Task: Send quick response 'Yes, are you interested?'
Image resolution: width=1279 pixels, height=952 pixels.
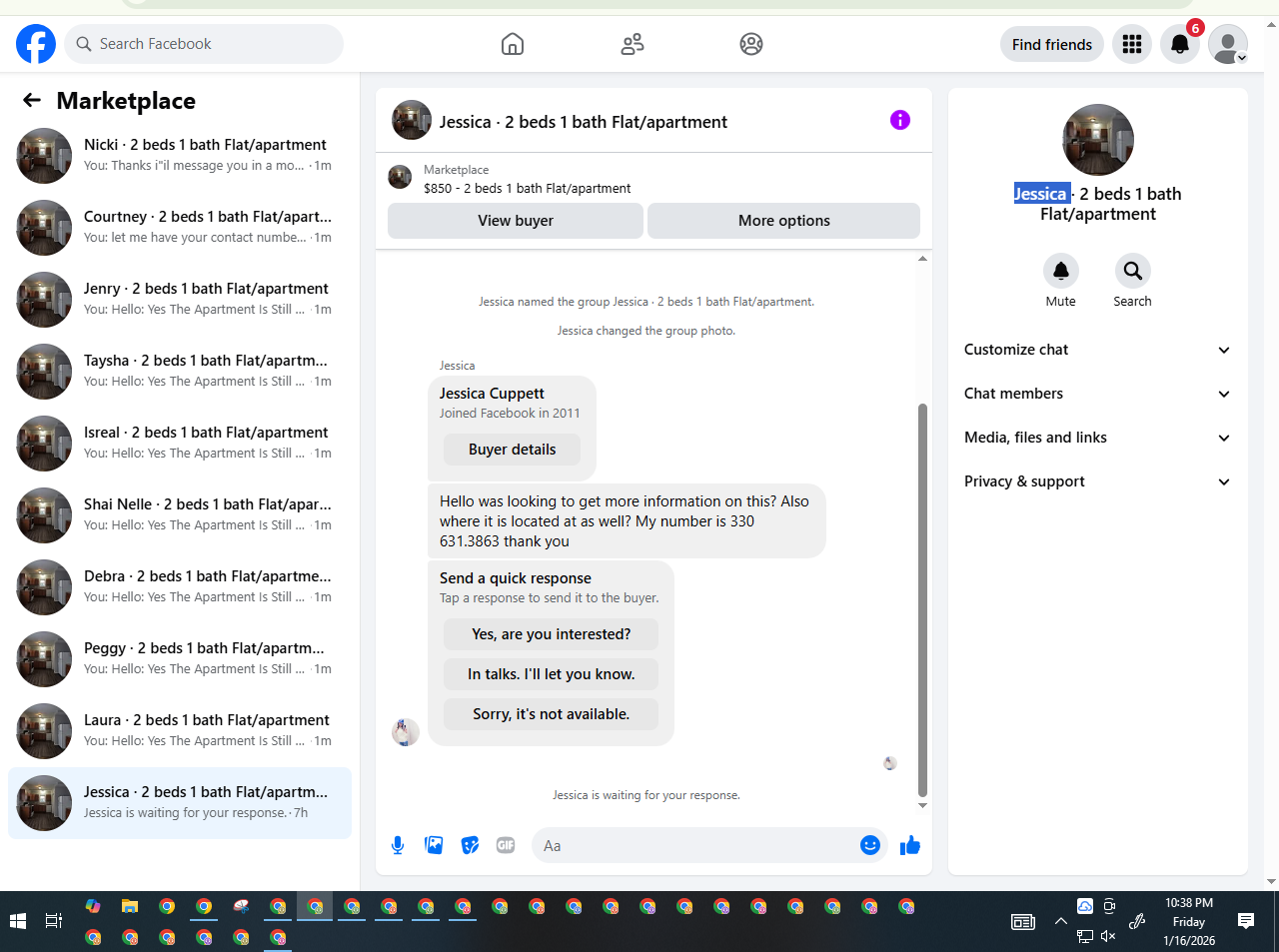Action: (552, 634)
